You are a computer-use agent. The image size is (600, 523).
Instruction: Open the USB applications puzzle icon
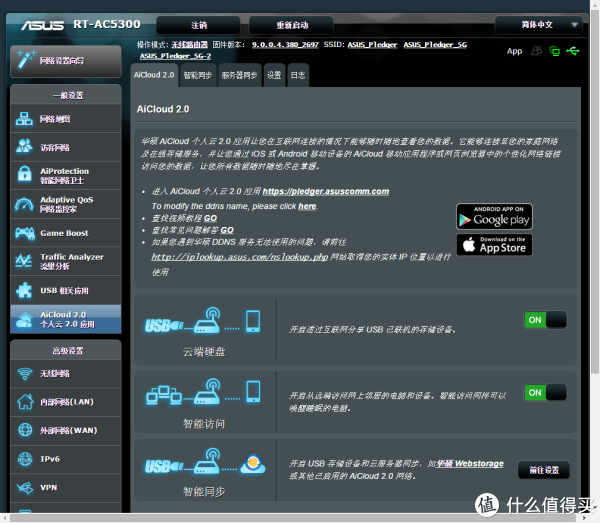pyautogui.click(x=24, y=290)
